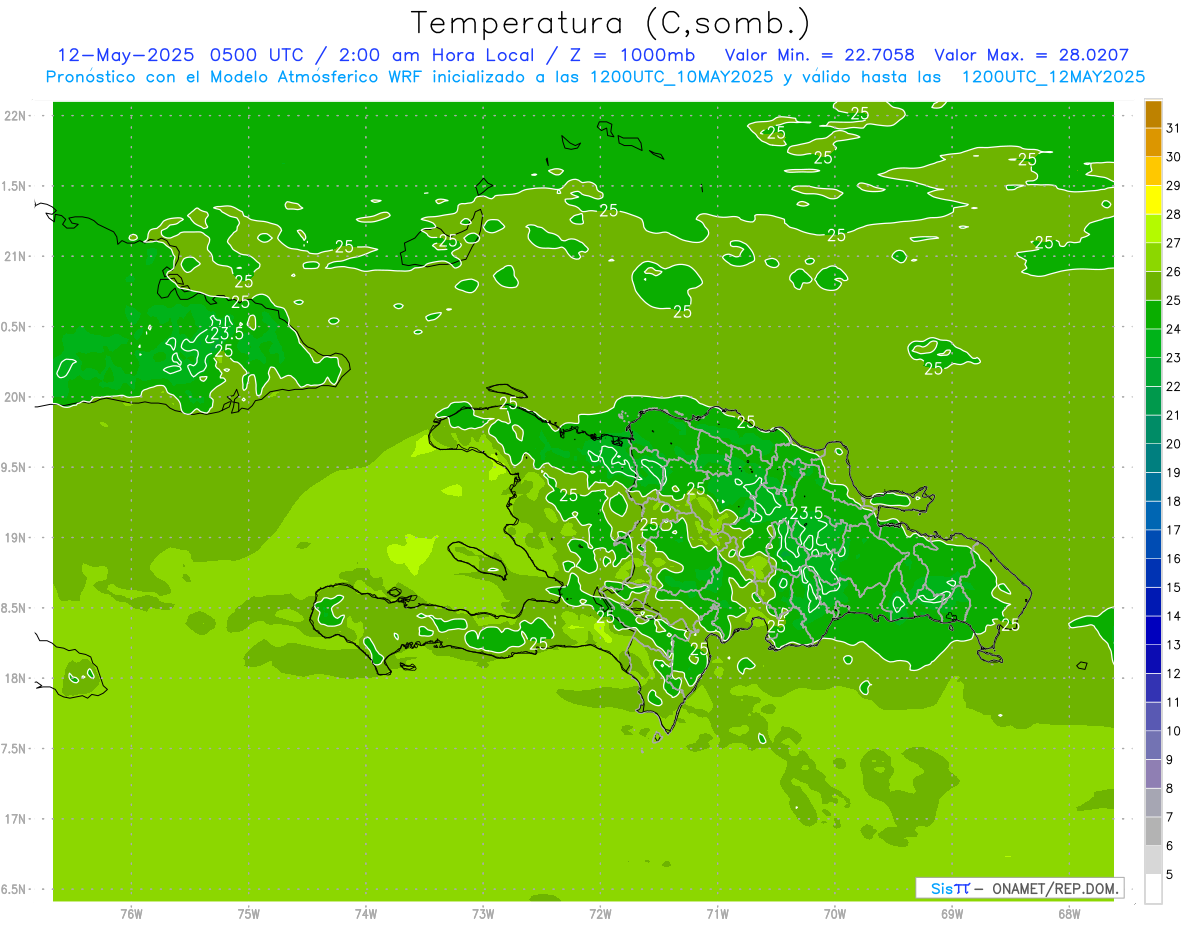The image size is (1200, 927).
Task: Click the colorbar tick label '15'
Action: coord(1173,588)
